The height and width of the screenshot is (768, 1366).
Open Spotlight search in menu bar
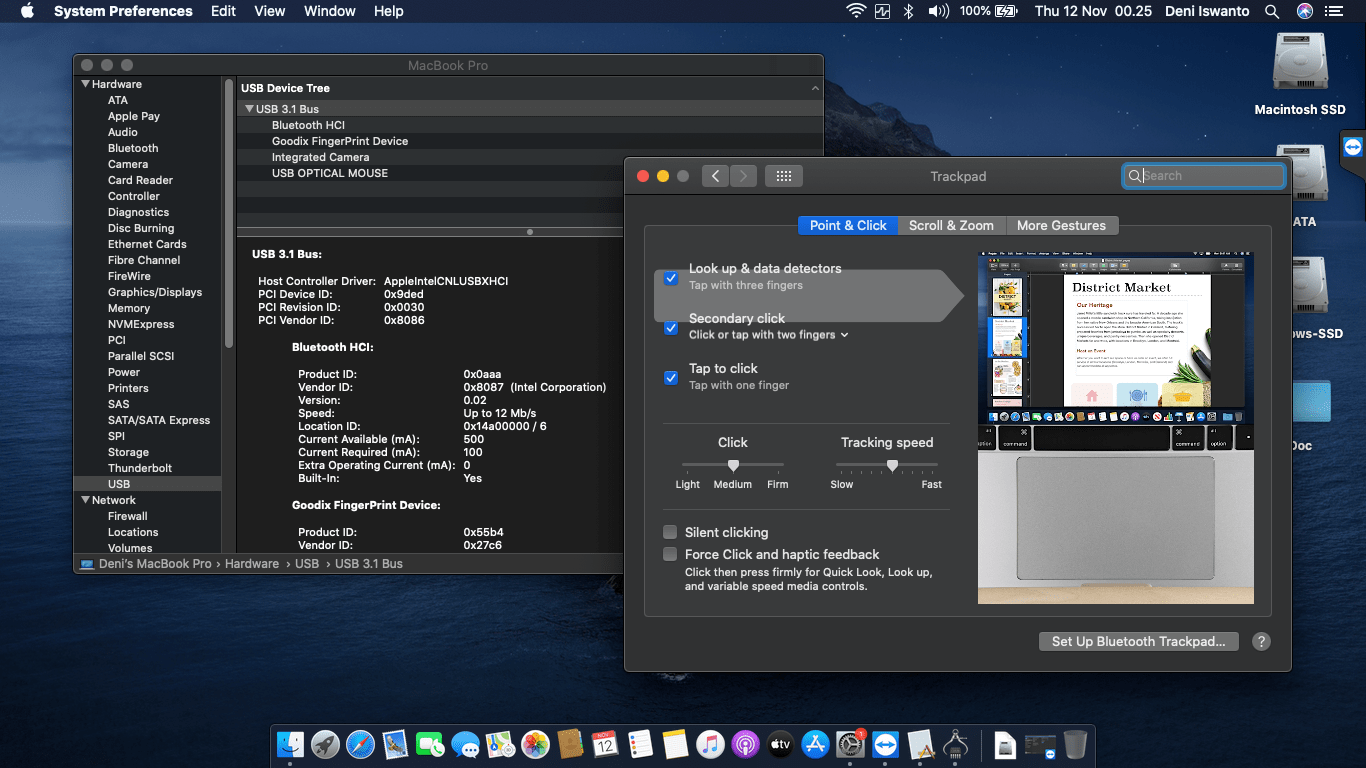pos(1272,11)
